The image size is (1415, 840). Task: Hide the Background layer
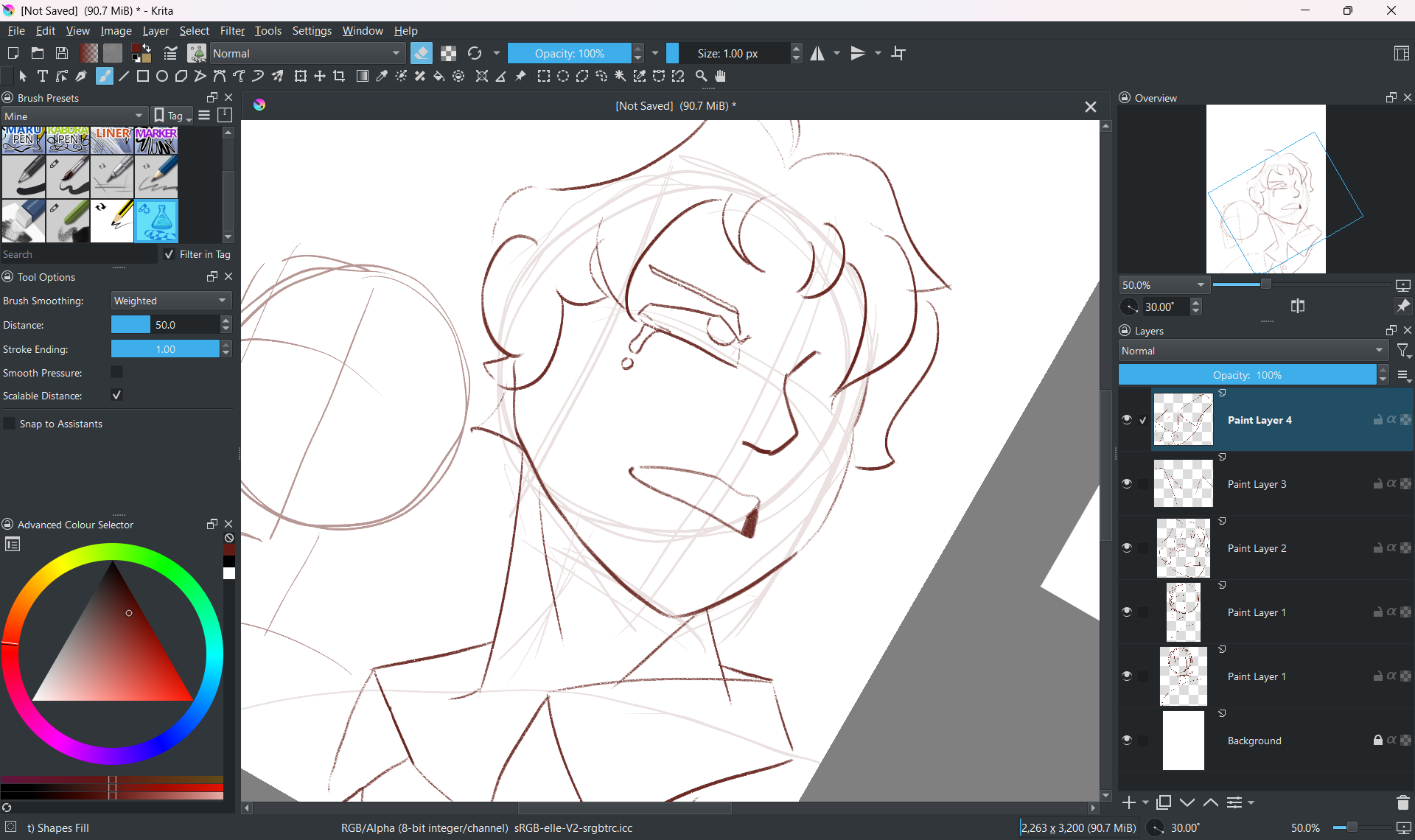[x=1126, y=740]
